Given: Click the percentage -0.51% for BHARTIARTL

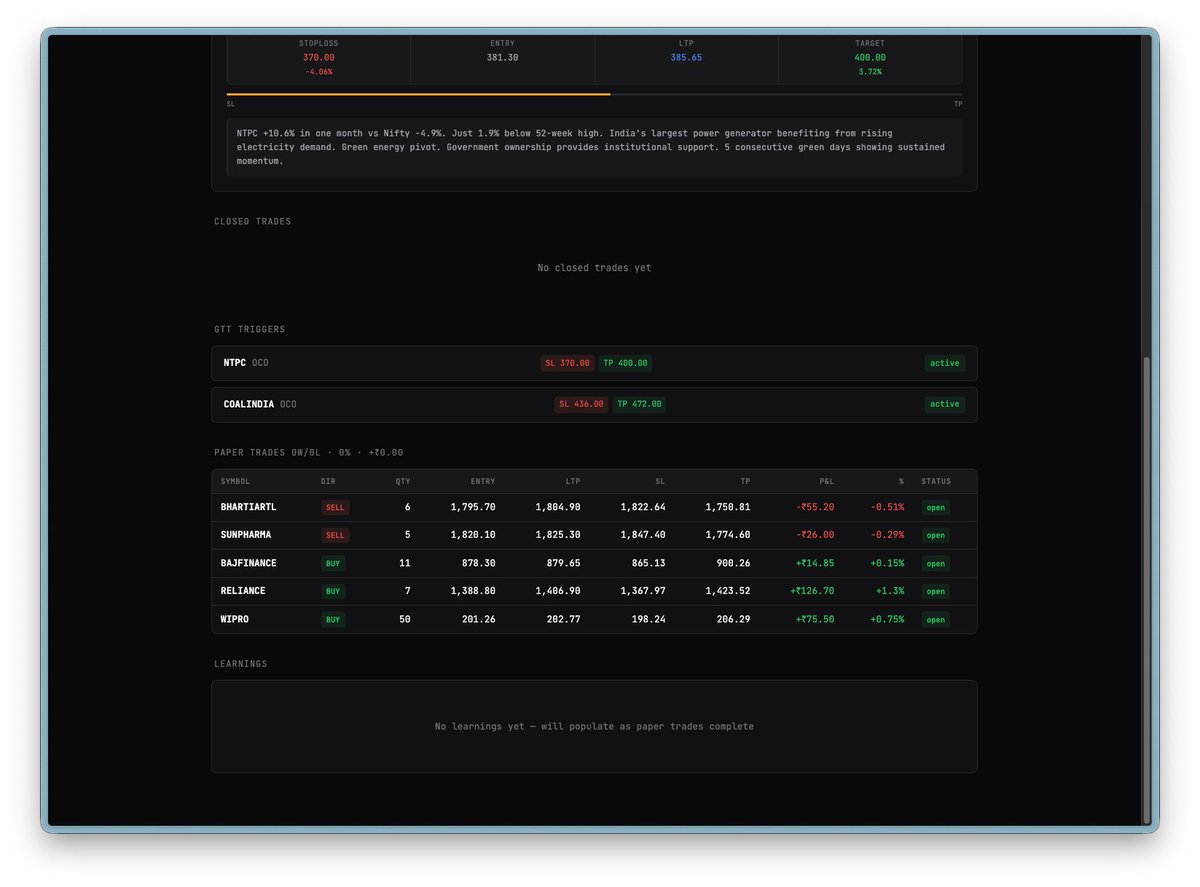Looking at the screenshot, I should [886, 507].
